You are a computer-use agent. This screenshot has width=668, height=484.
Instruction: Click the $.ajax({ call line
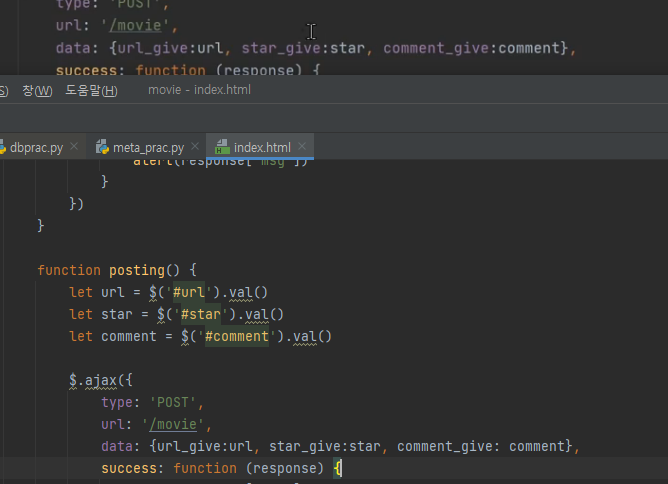click(101, 380)
